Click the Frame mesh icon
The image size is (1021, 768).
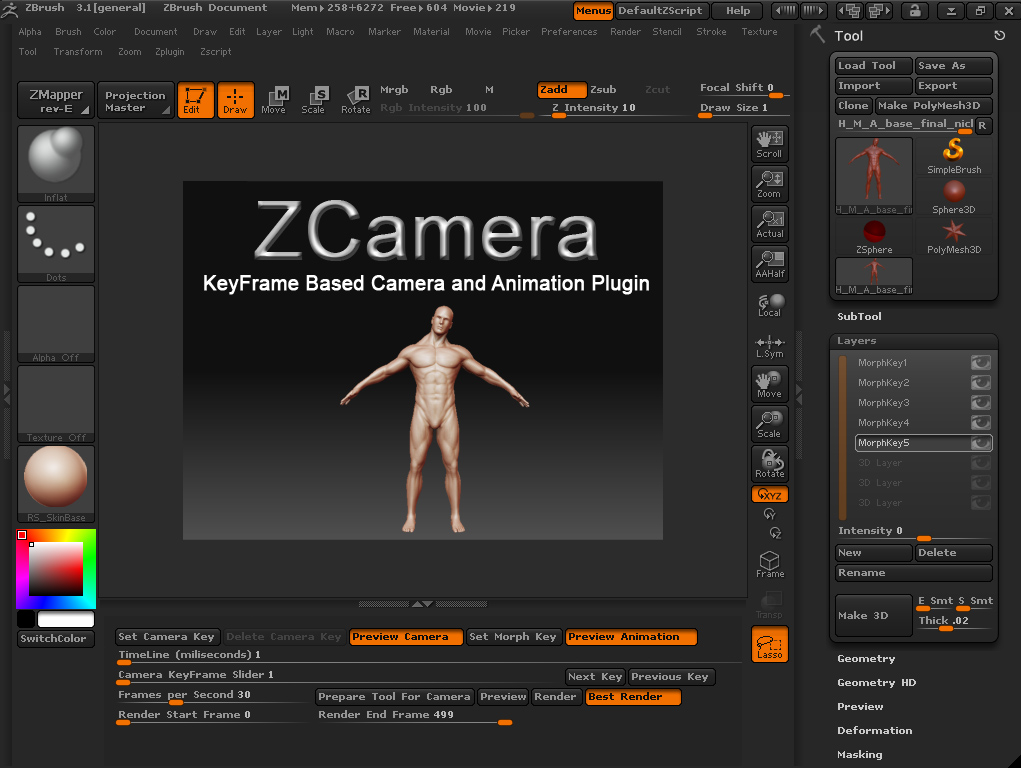[770, 564]
